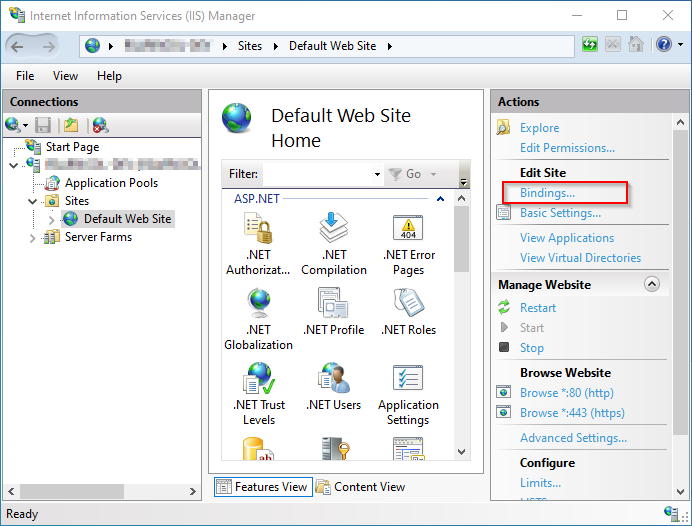Open .NET Trust Levels feature
This screenshot has width=692, height=526.
pyautogui.click(x=258, y=394)
